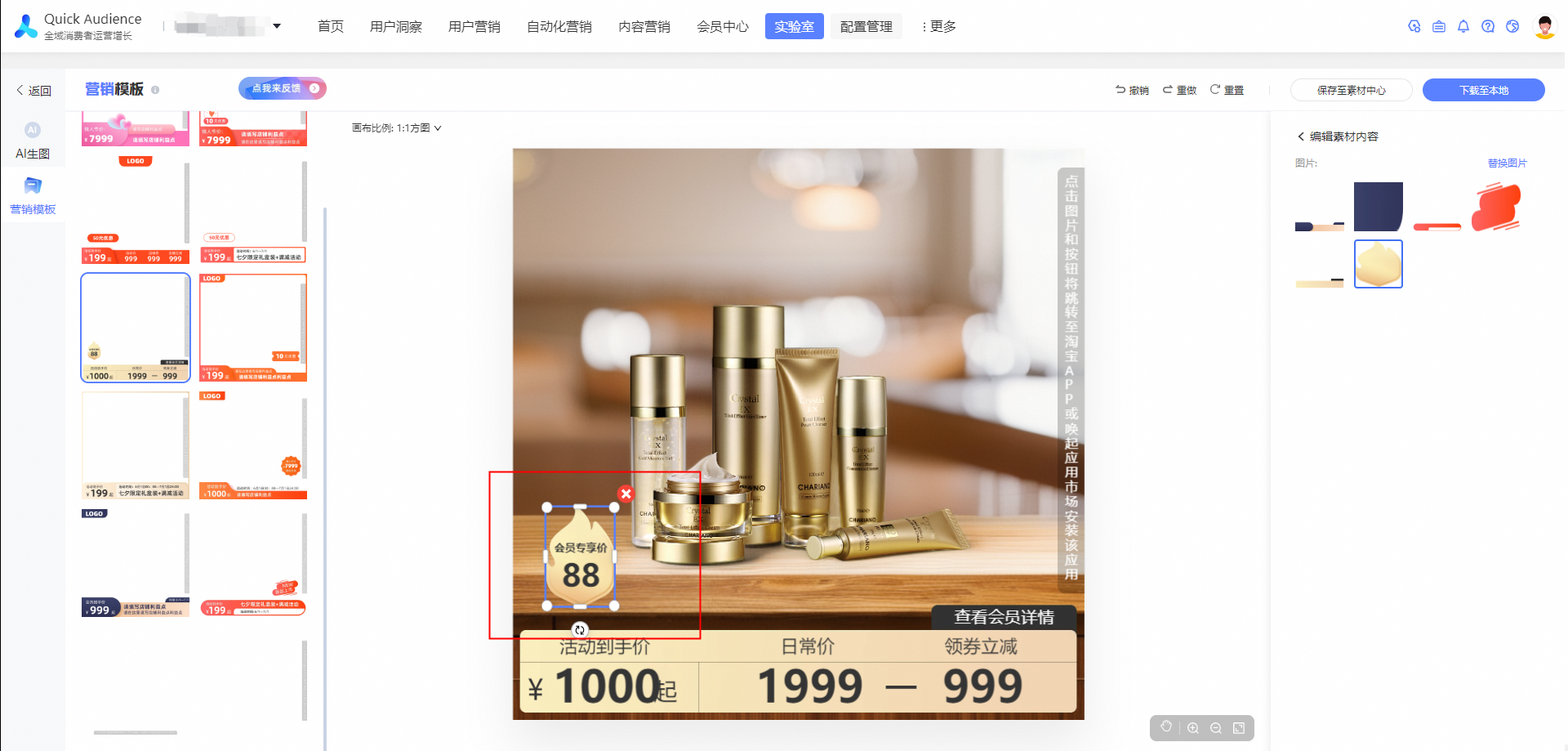Choose the selected beige 1000起 template
The image size is (1568, 751).
[x=136, y=328]
